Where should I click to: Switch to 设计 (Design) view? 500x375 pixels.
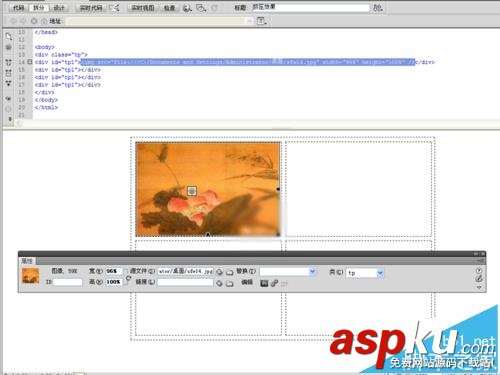(x=59, y=8)
